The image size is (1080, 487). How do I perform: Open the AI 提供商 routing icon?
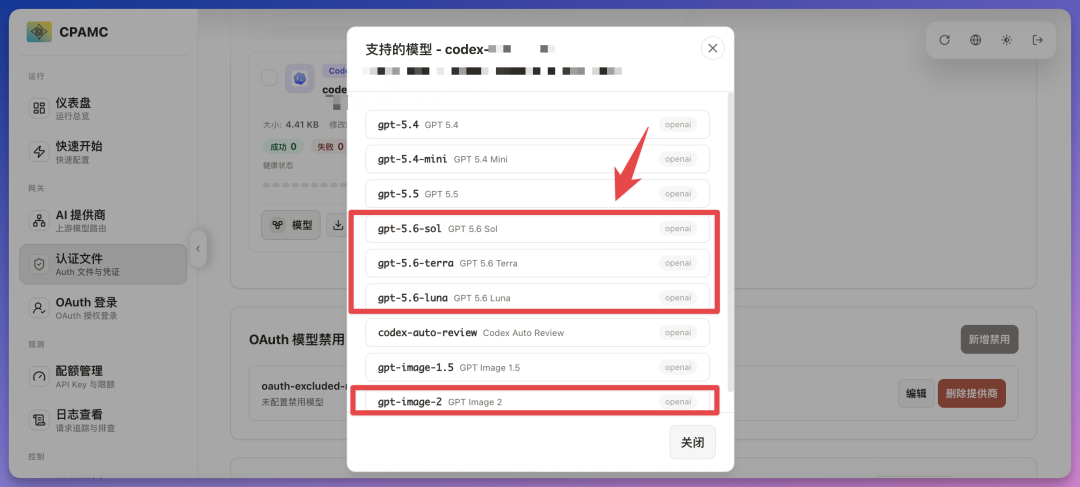(x=39, y=220)
